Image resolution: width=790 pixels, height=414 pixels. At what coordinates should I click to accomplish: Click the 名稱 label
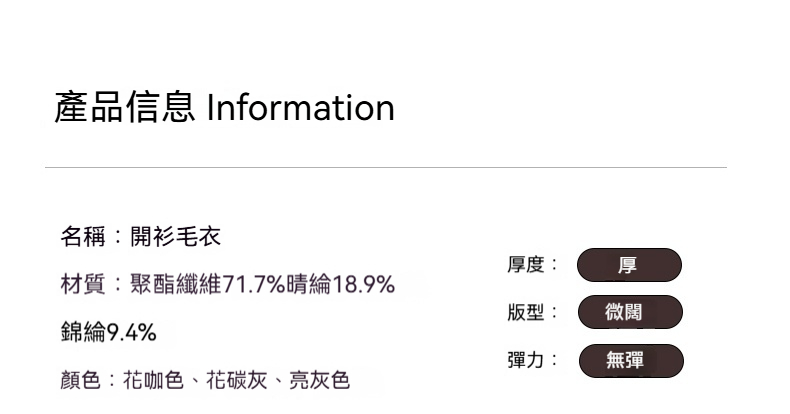pyautogui.click(x=81, y=237)
